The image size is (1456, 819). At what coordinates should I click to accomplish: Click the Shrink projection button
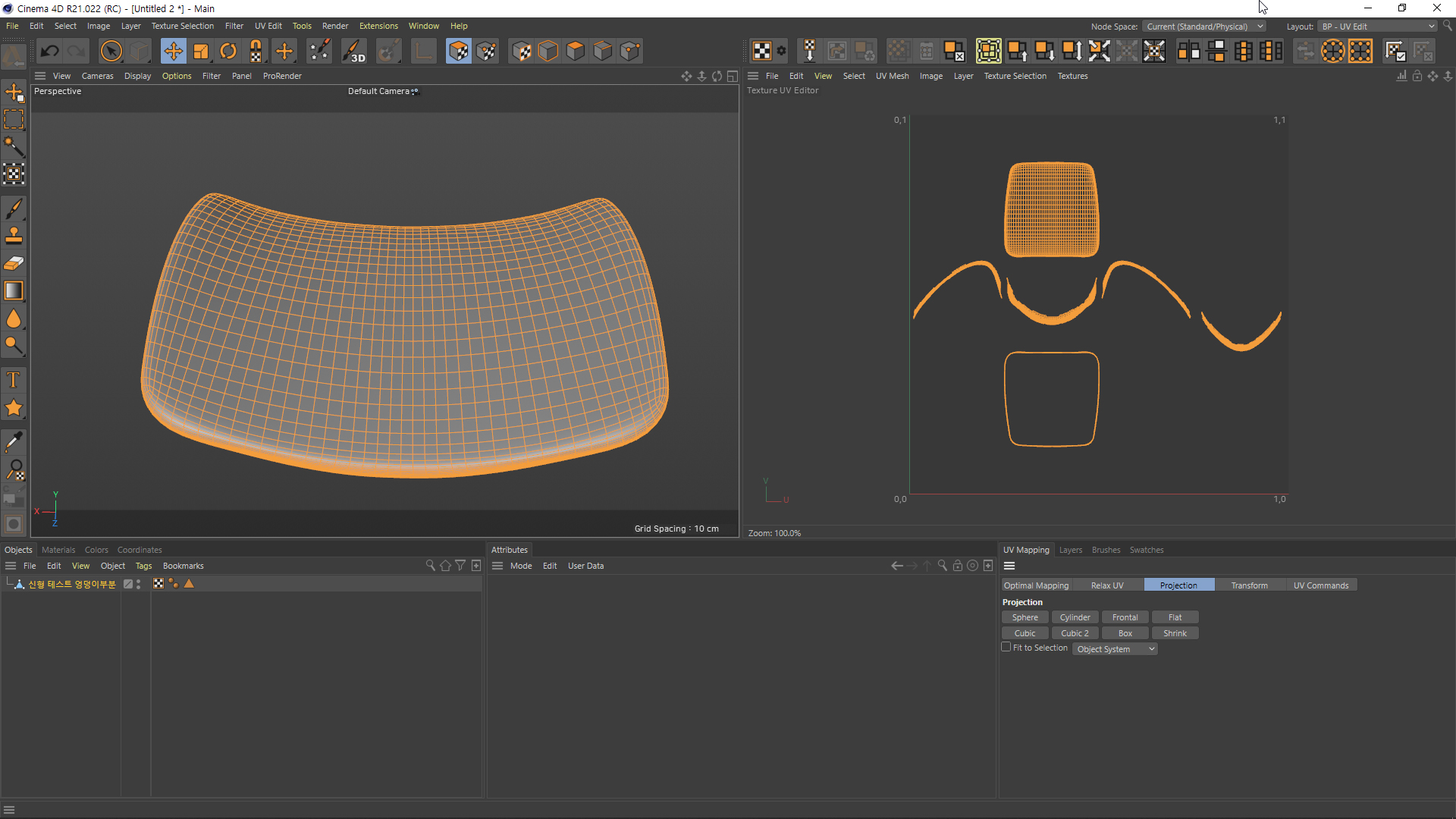click(x=1175, y=632)
